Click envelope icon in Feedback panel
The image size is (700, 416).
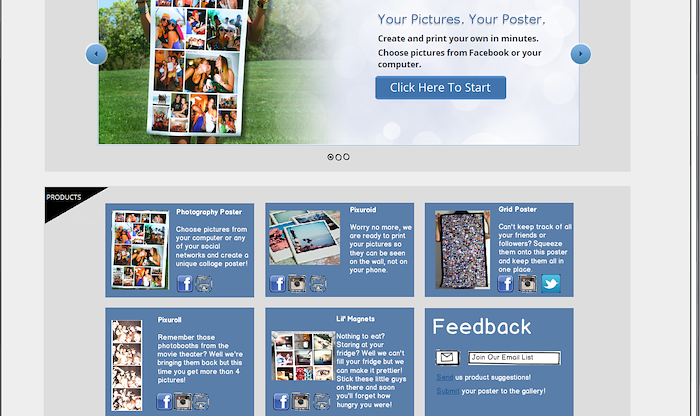point(447,358)
